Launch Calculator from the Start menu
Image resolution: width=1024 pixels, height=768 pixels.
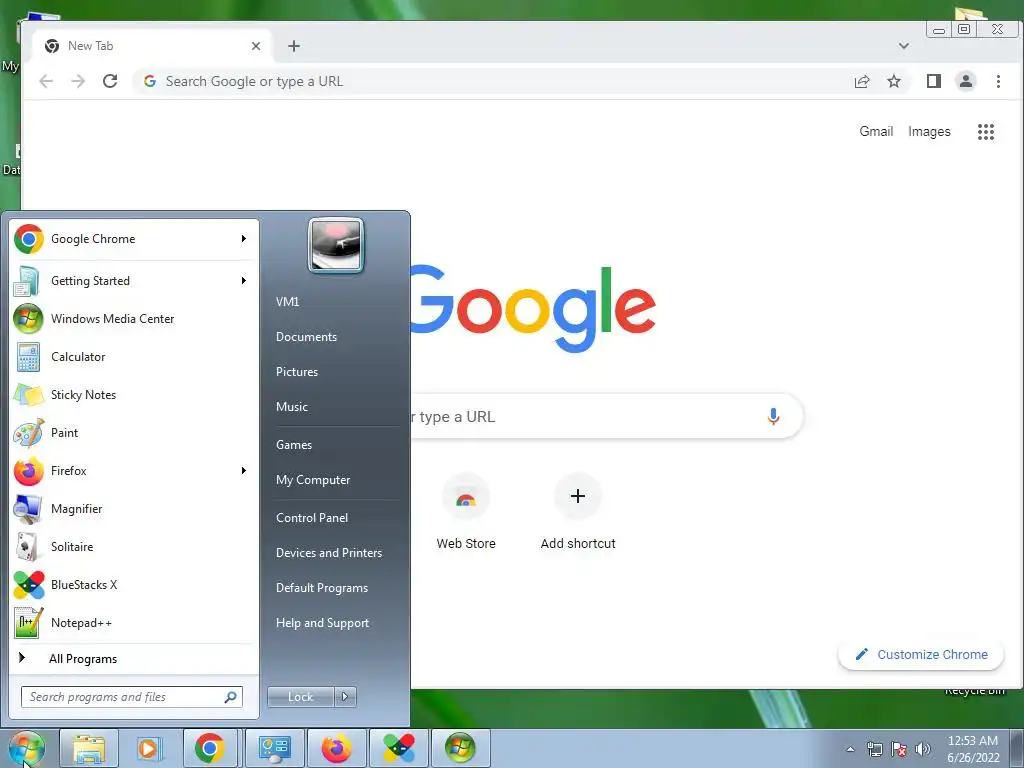tap(134, 357)
